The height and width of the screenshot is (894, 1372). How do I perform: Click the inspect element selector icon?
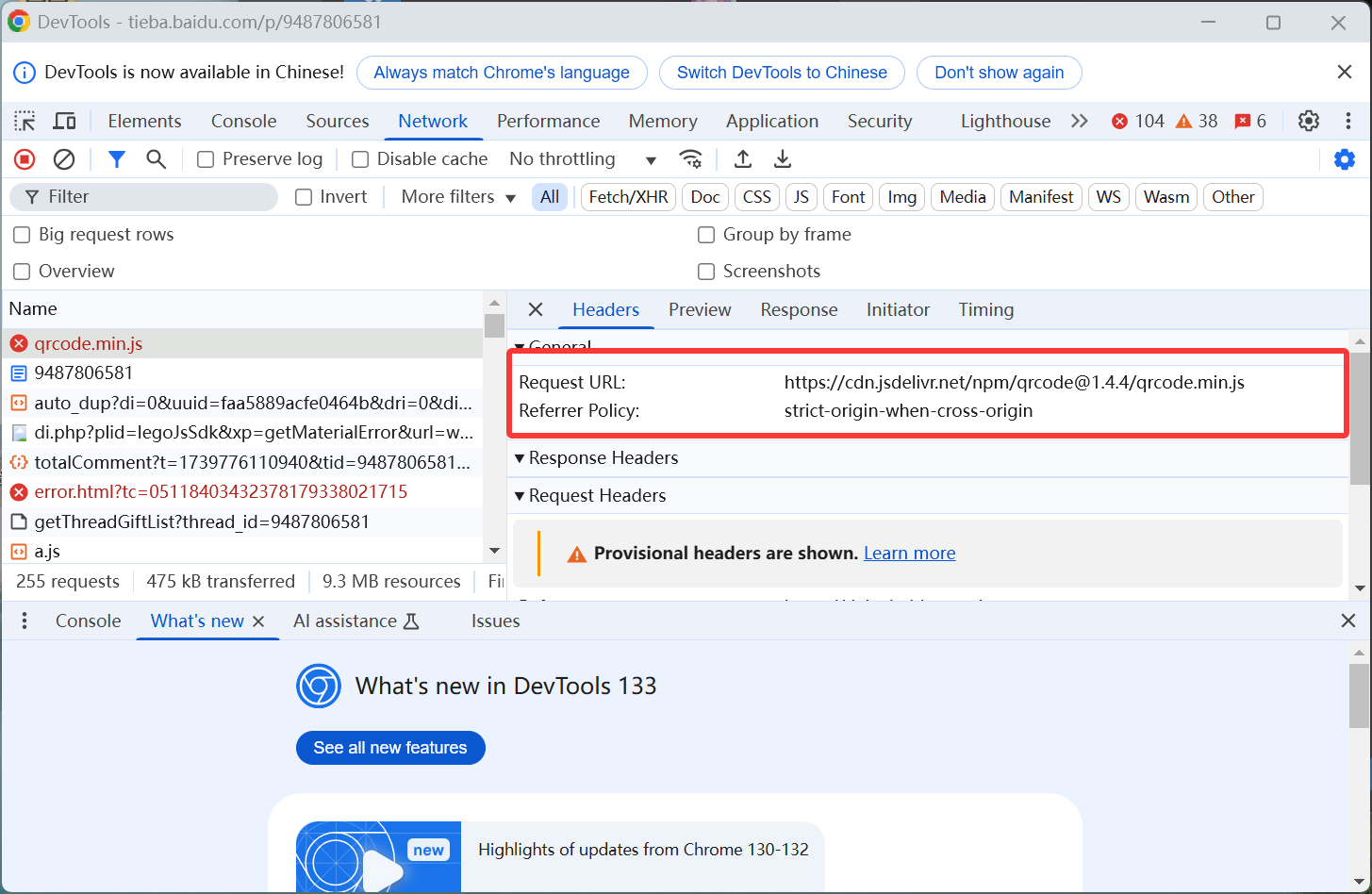point(25,121)
